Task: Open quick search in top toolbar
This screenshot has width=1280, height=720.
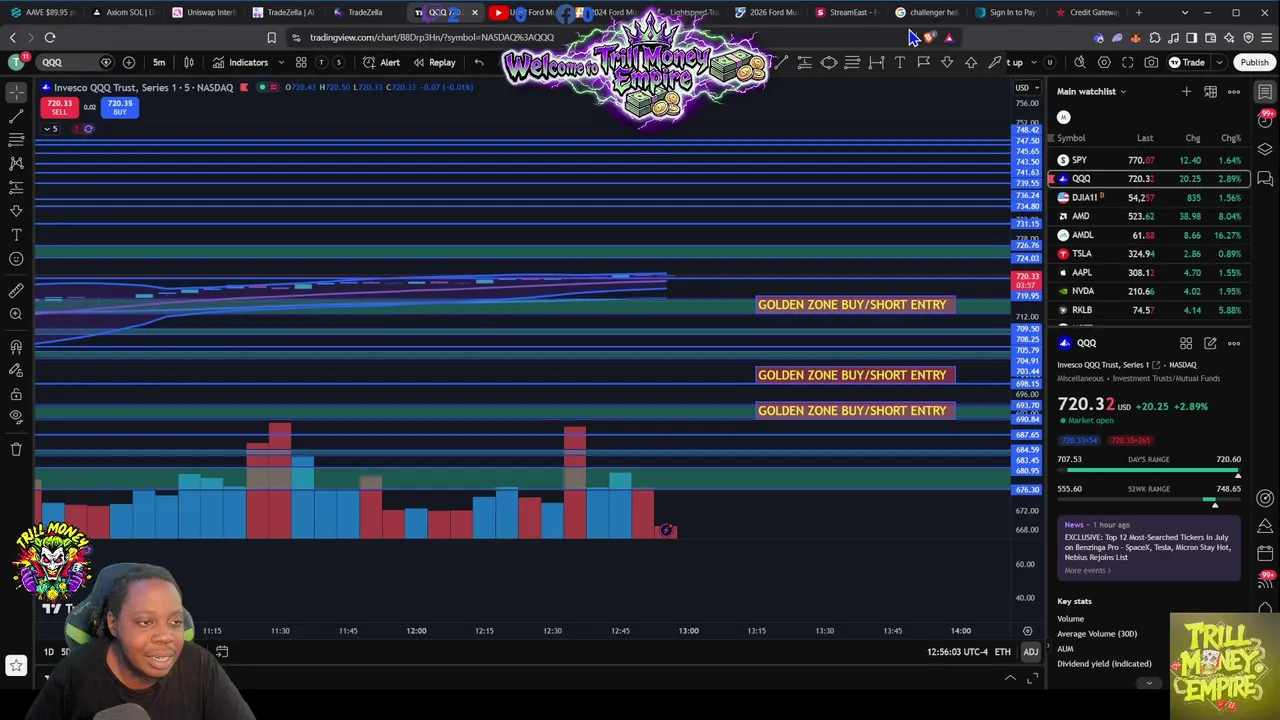Action: tap(1080, 62)
